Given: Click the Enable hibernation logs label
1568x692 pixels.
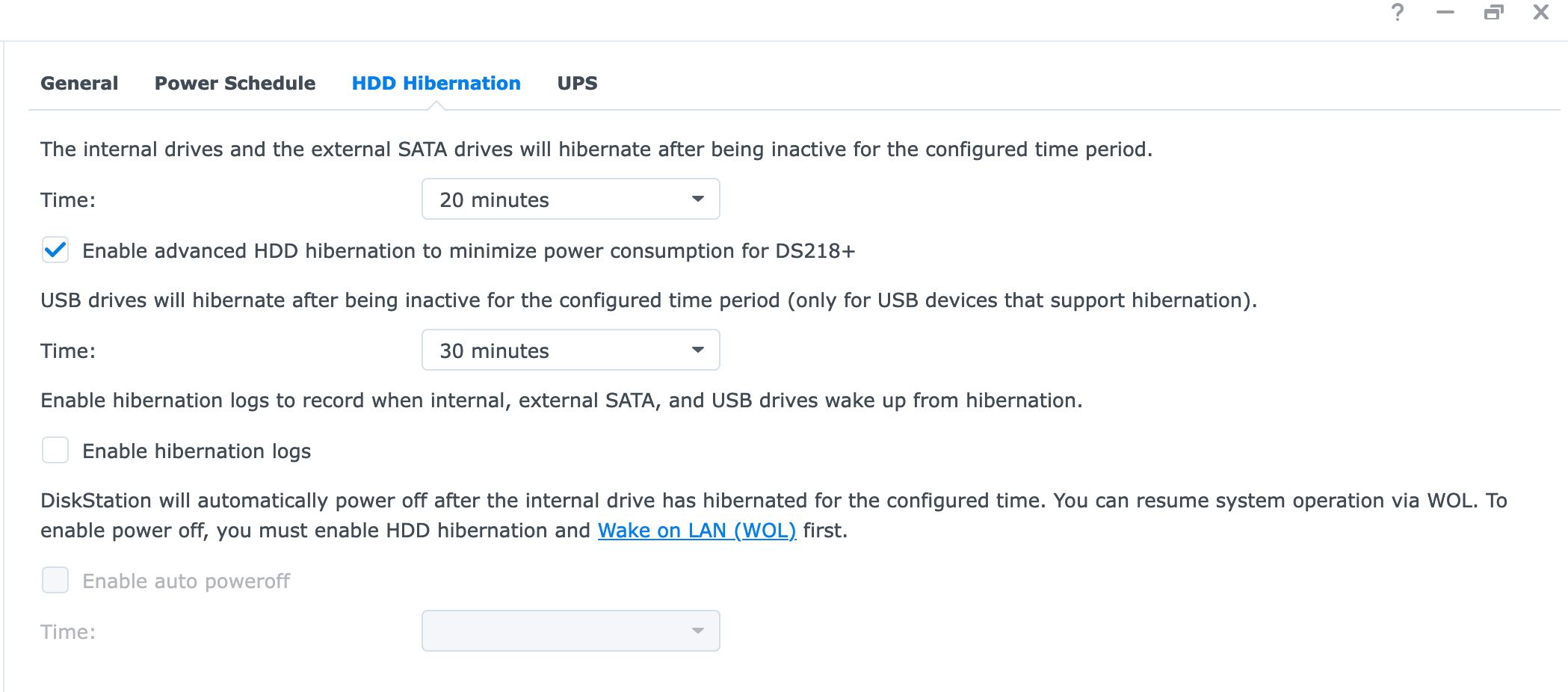Looking at the screenshot, I should pos(197,451).
